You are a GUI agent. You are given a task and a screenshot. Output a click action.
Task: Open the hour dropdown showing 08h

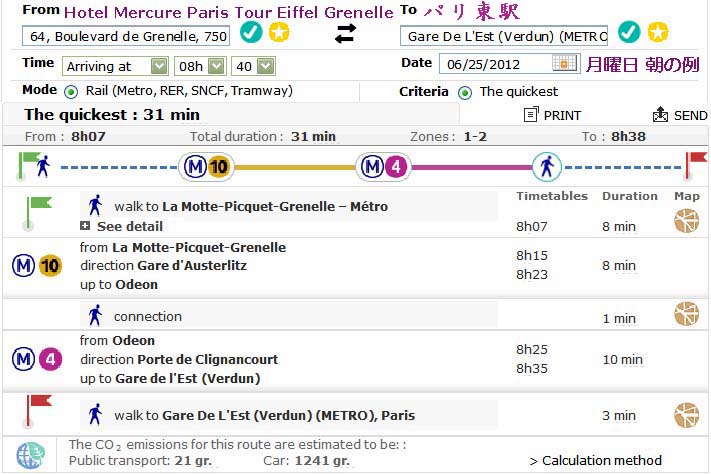(x=200, y=66)
